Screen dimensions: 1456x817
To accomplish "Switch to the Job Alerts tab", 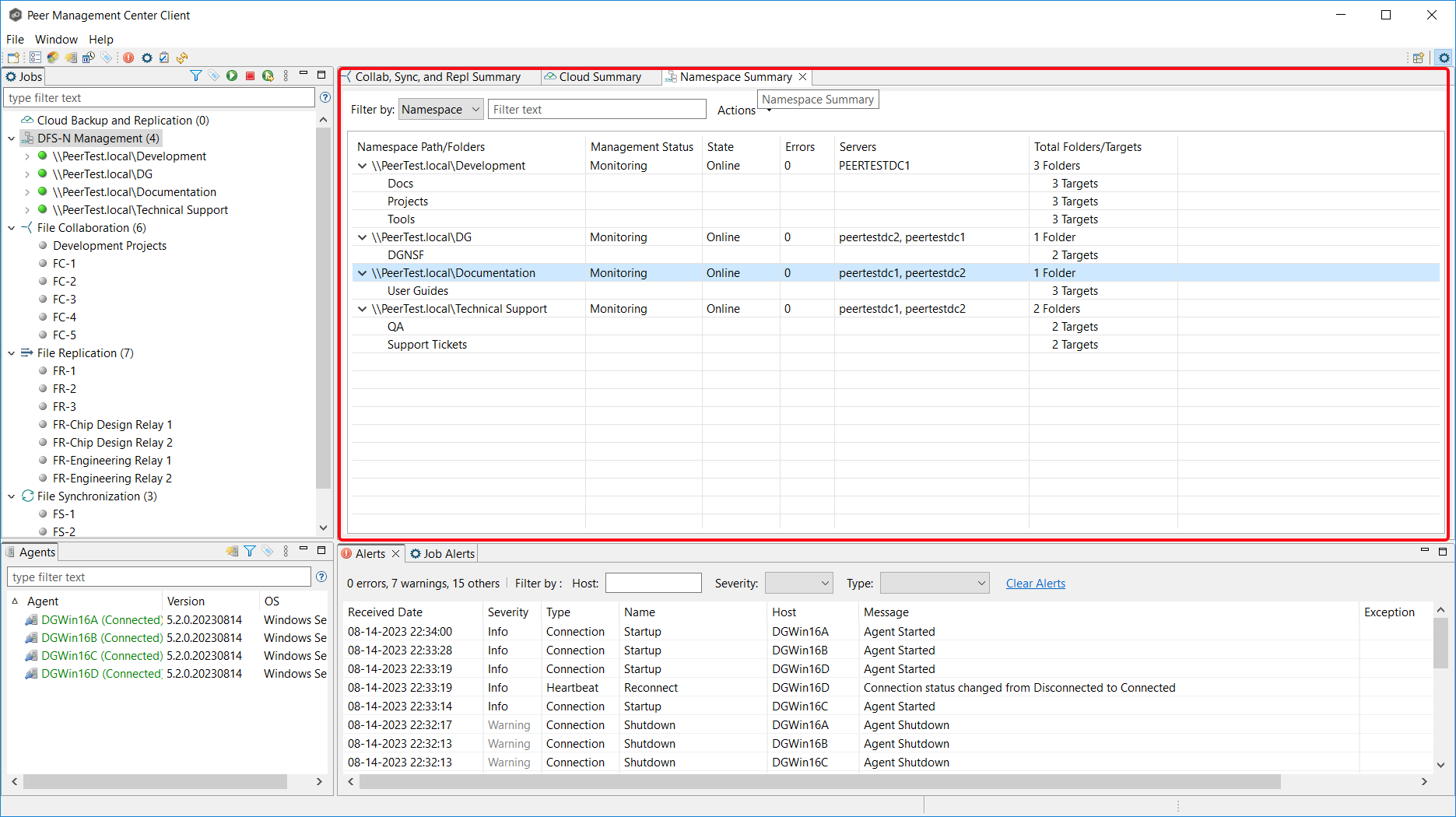I will click(442, 553).
